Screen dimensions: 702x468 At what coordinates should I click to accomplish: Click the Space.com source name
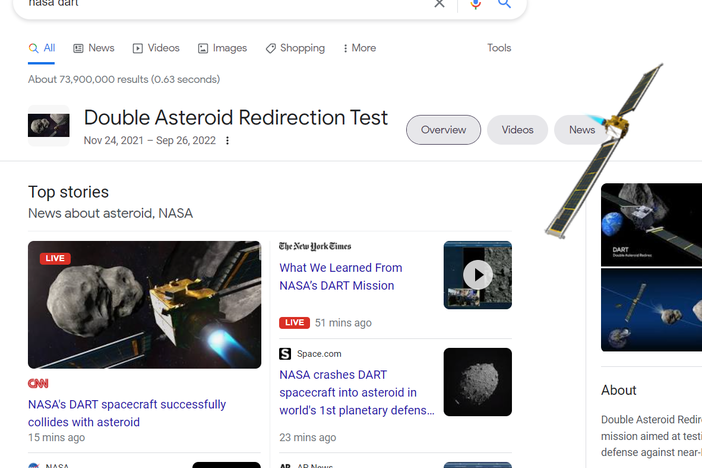(319, 354)
